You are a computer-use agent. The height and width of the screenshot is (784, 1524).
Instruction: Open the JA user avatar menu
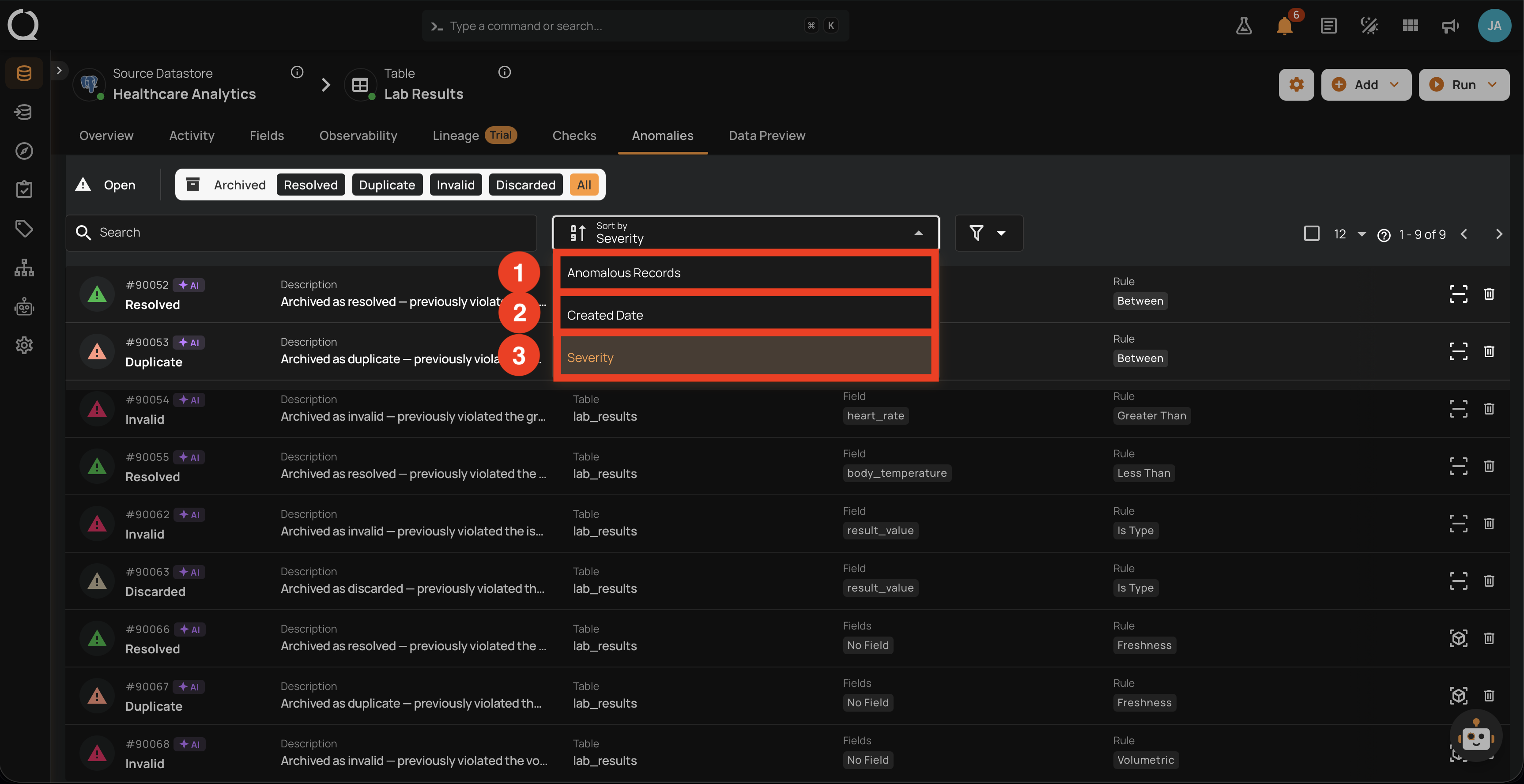point(1494,26)
